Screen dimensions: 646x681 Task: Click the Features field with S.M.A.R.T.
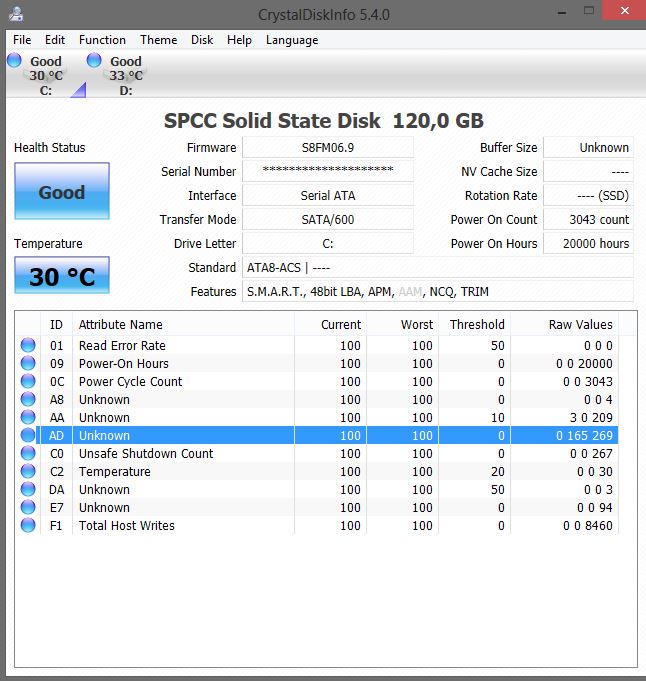(x=438, y=291)
